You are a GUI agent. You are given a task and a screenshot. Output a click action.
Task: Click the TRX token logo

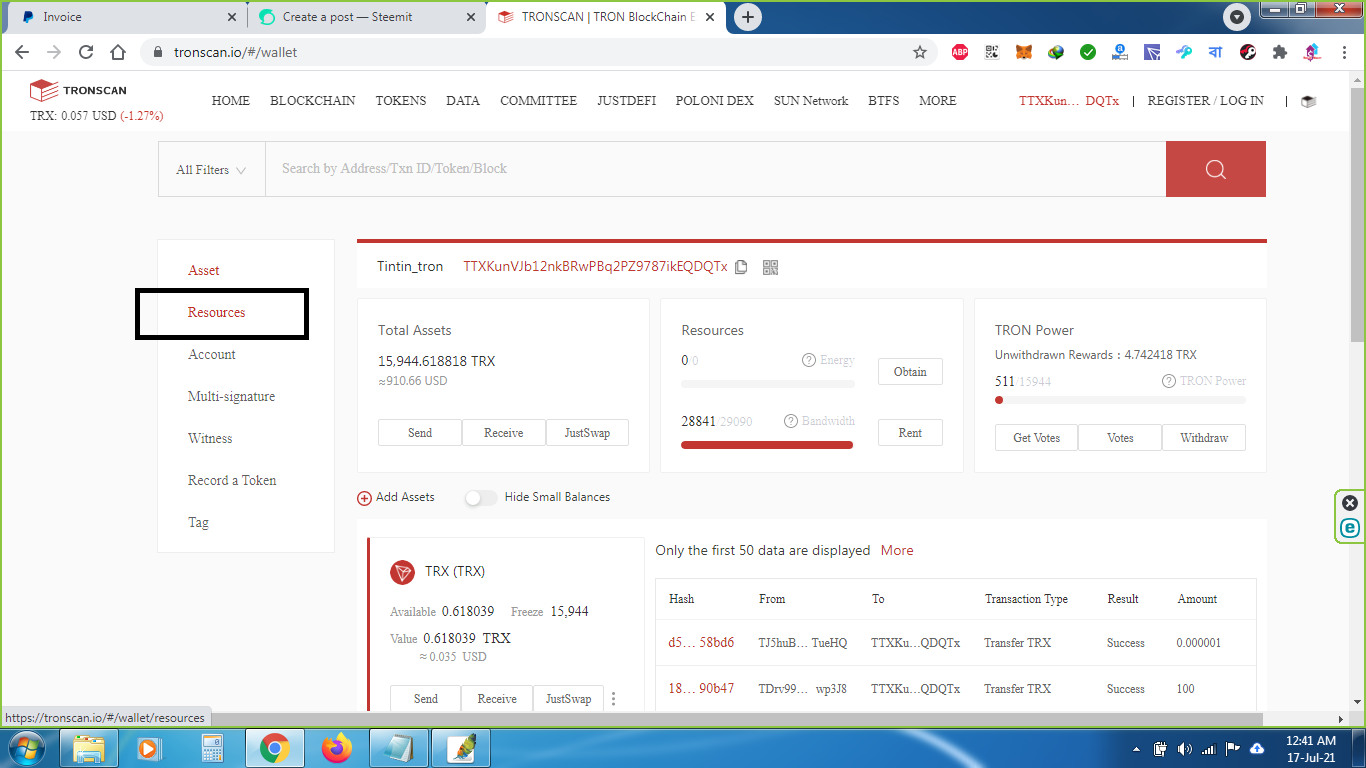[x=402, y=572]
